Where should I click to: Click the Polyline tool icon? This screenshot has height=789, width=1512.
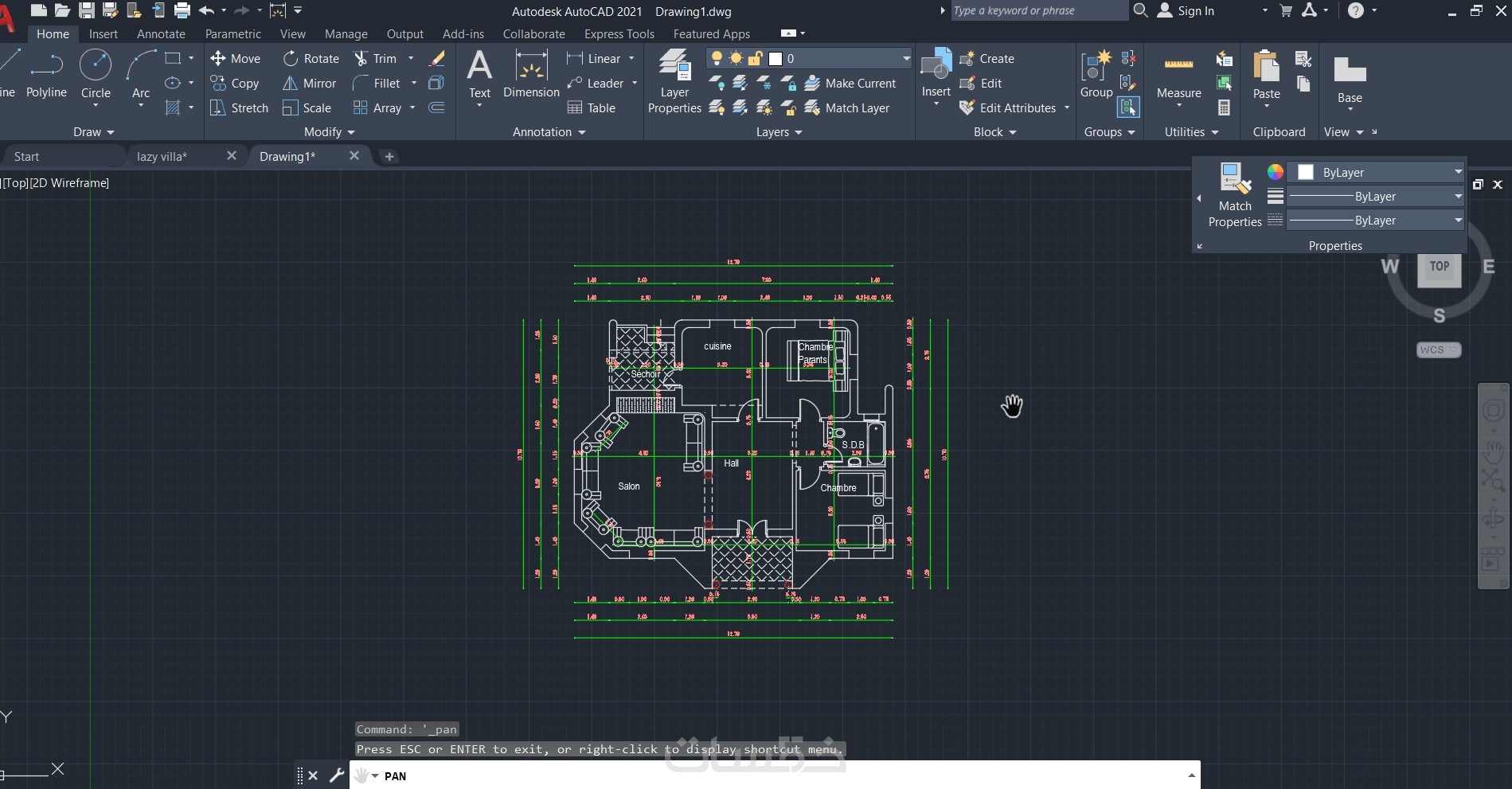coord(46,67)
